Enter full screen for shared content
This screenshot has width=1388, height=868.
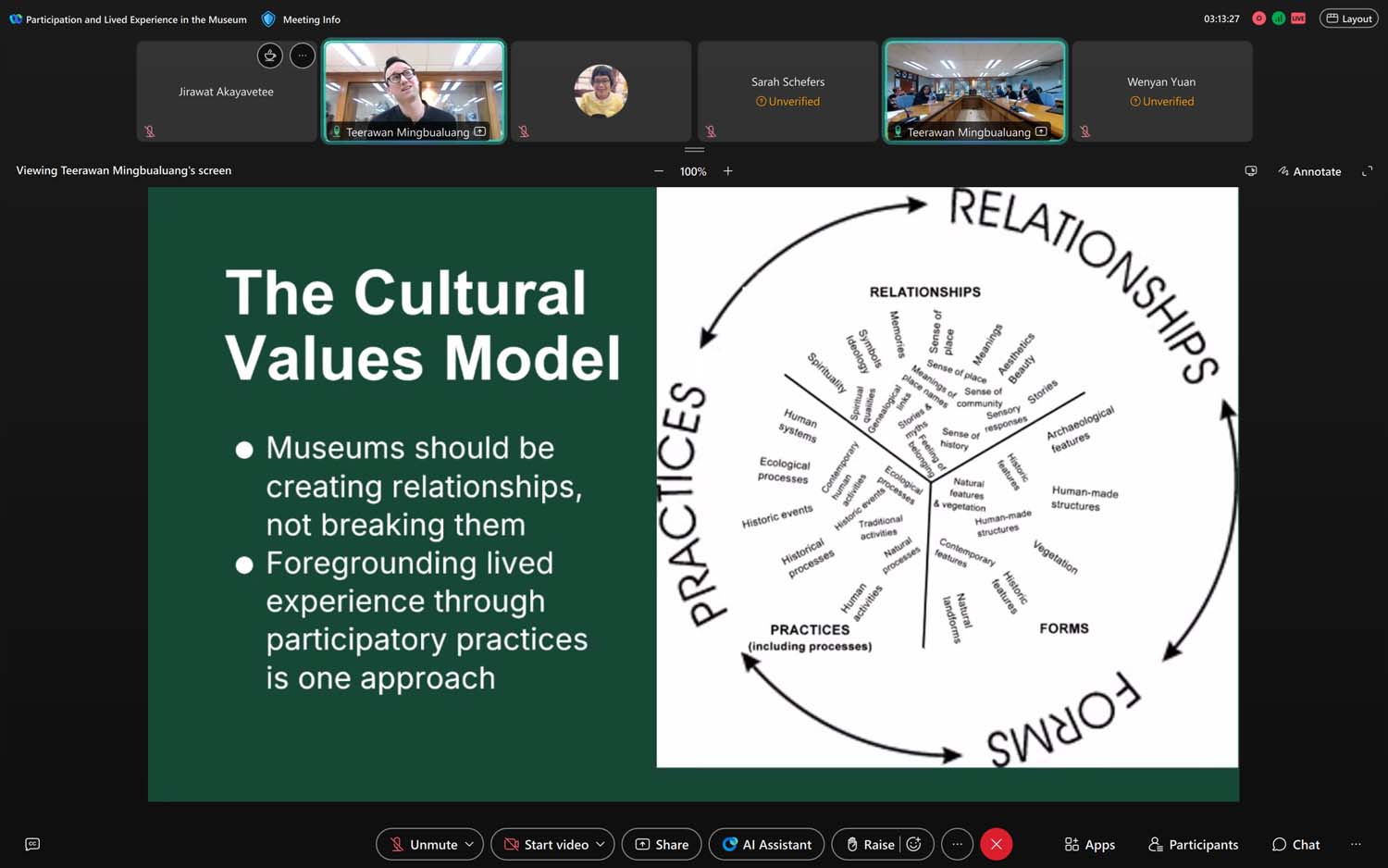coord(1367,171)
